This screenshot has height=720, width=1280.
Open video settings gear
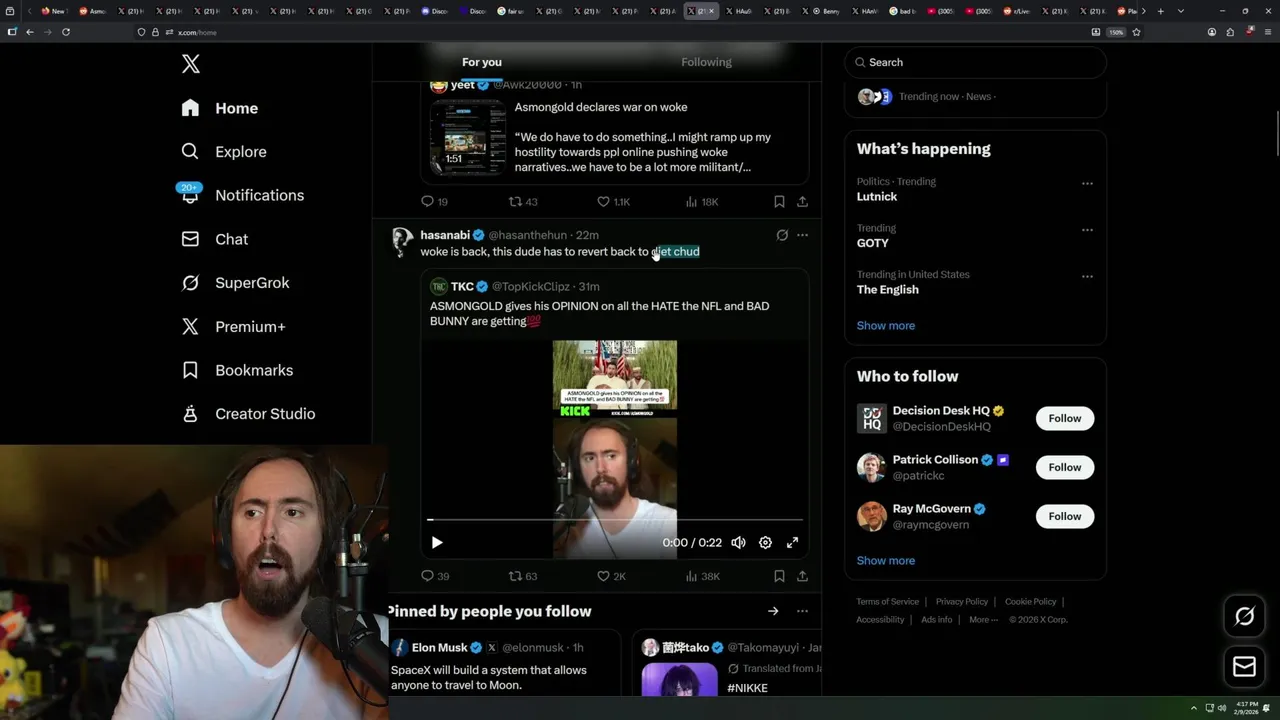click(x=765, y=542)
